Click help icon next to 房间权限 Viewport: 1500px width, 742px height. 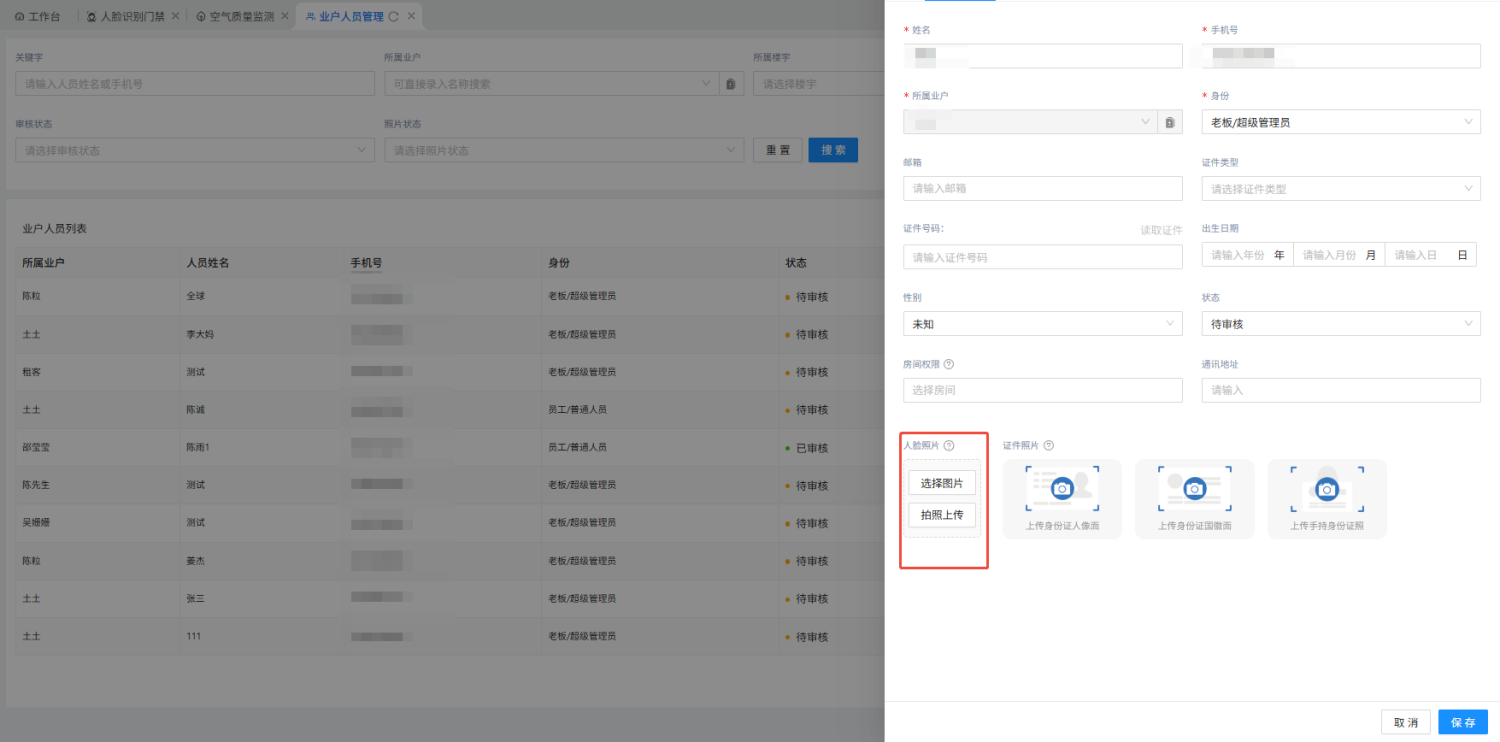coord(949,365)
